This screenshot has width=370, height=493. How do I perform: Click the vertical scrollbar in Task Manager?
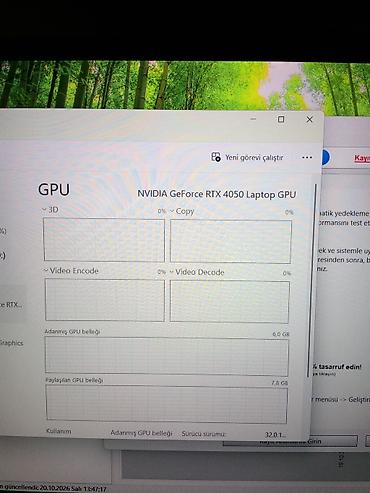click(x=312, y=280)
